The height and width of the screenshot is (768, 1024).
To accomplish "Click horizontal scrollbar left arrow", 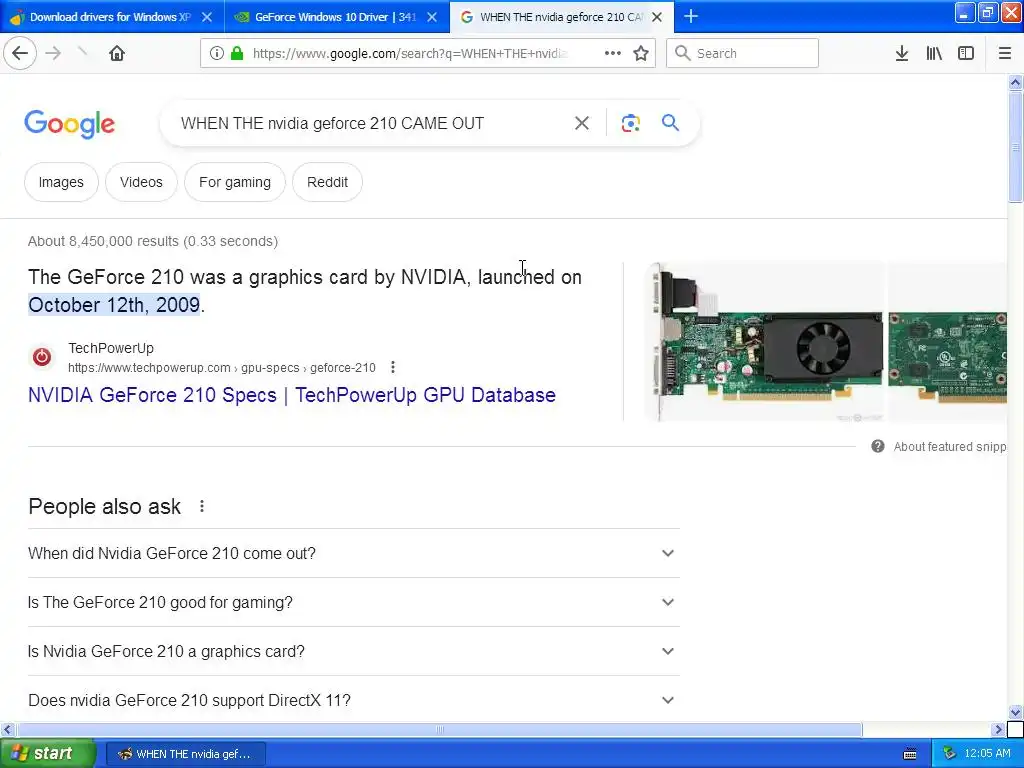I will (x=7, y=729).
